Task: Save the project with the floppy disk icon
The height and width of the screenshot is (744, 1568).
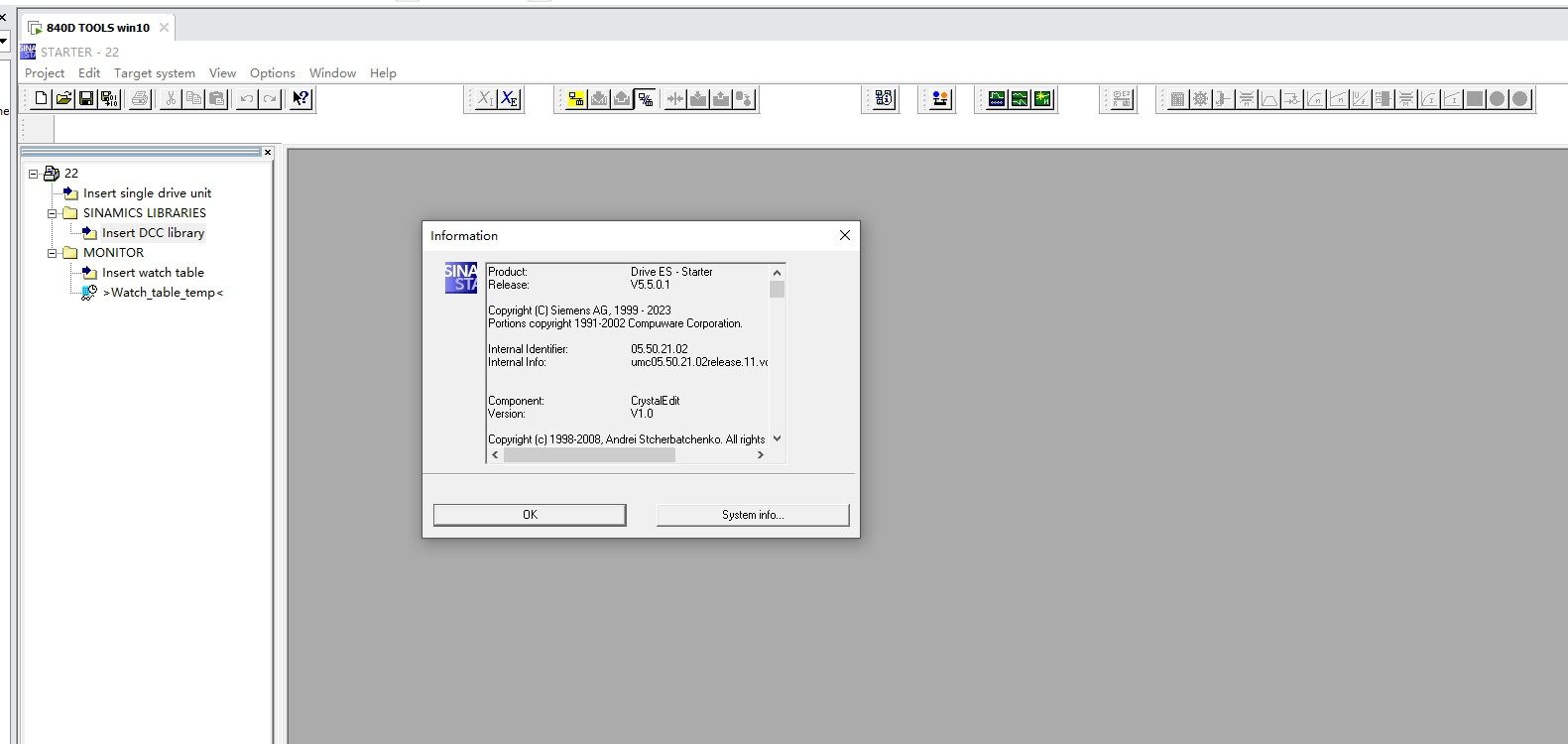Action: (x=86, y=98)
